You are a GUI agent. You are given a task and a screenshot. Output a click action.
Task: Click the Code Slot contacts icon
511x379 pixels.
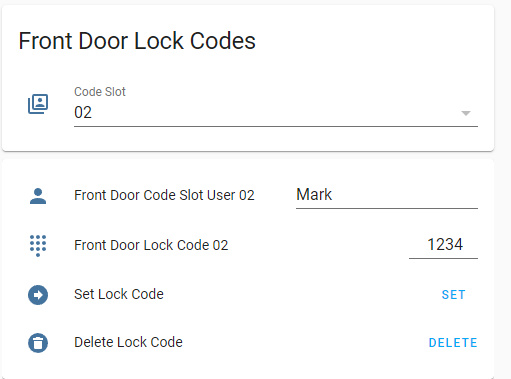pyautogui.click(x=38, y=104)
